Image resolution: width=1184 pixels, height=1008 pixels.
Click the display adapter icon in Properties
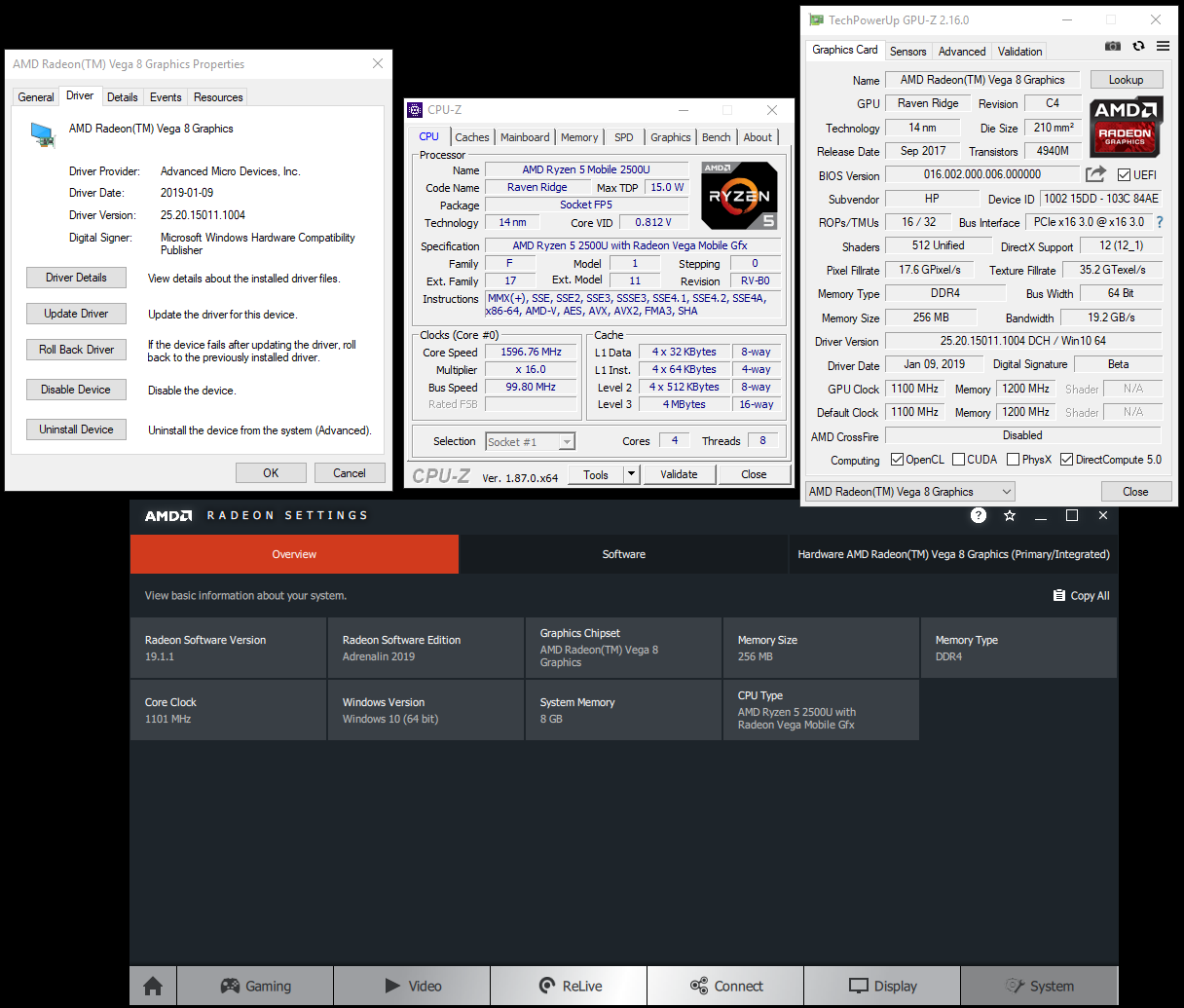pyautogui.click(x=42, y=134)
